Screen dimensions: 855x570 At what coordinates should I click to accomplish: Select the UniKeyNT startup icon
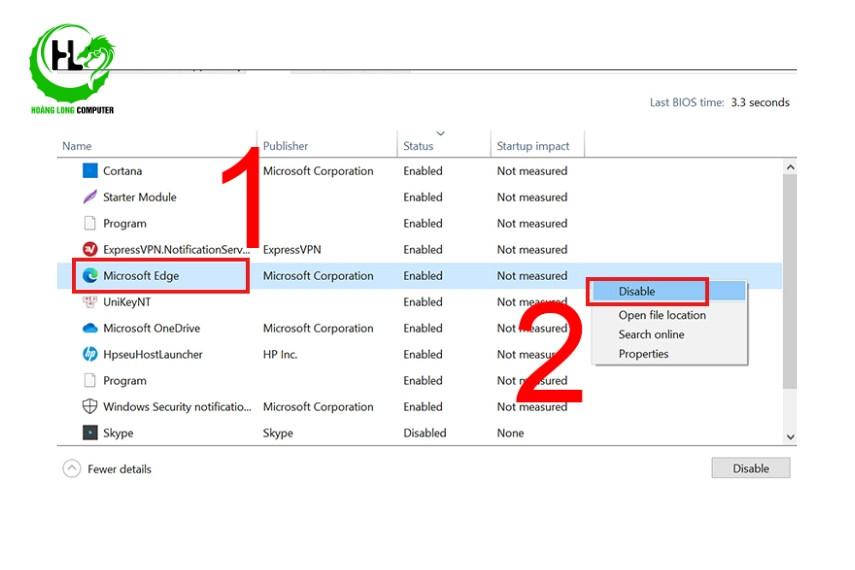90,302
